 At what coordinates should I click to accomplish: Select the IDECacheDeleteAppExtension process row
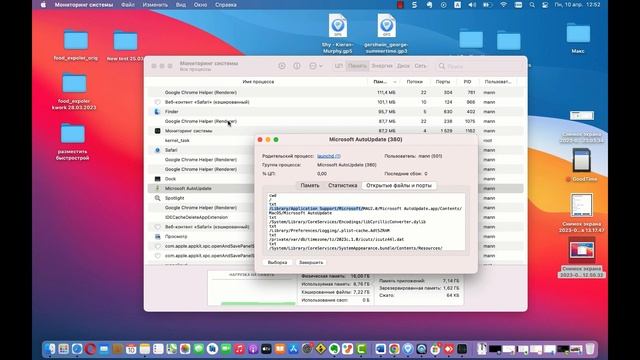click(201, 217)
